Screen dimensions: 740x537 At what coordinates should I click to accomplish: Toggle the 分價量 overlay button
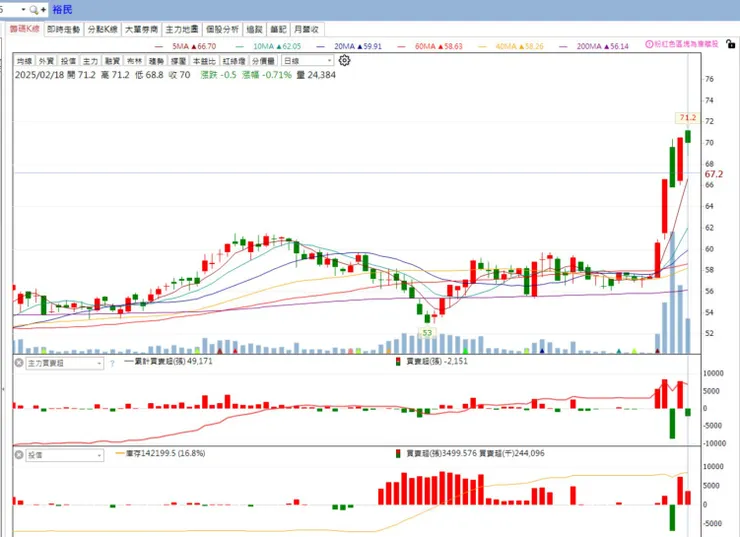(x=263, y=61)
